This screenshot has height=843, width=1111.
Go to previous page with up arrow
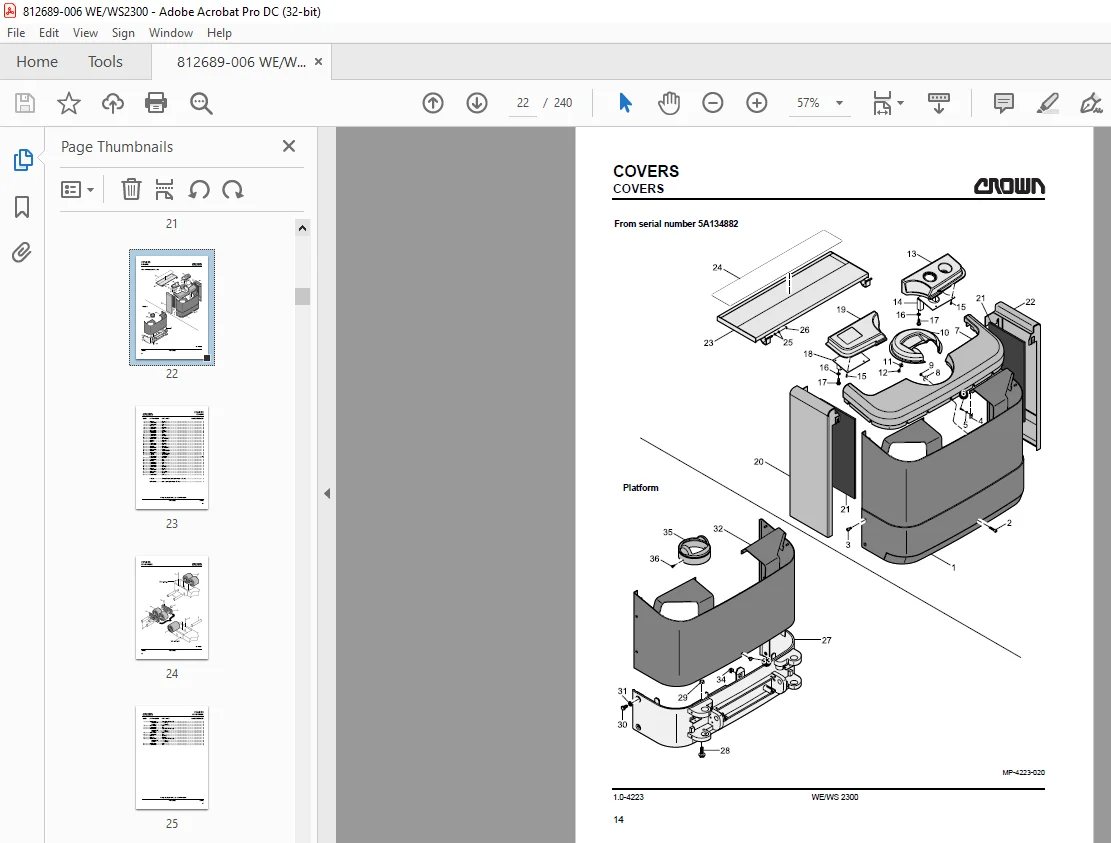pyautogui.click(x=433, y=103)
